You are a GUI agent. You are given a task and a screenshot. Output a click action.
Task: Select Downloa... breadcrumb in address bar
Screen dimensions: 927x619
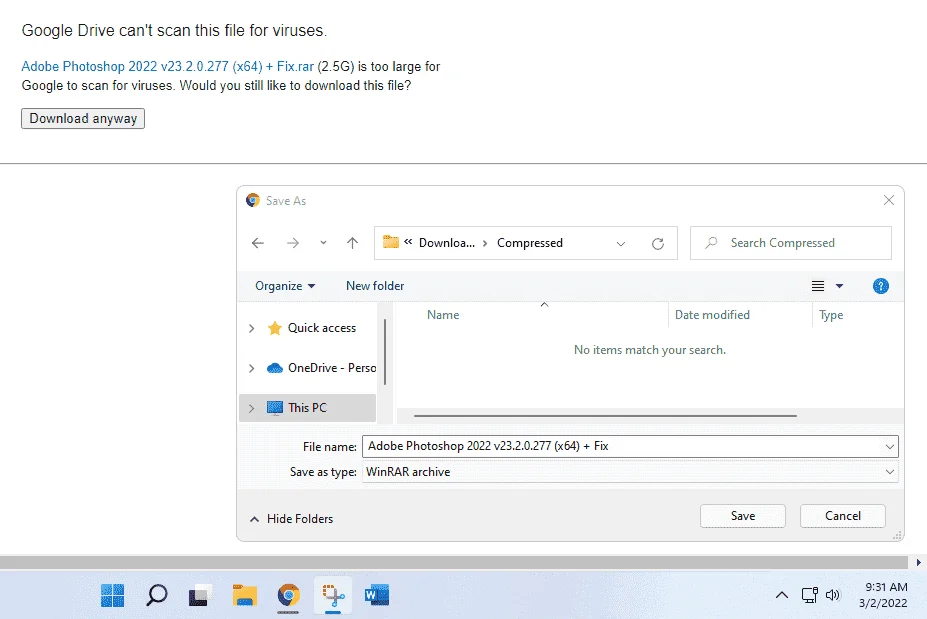coord(446,243)
